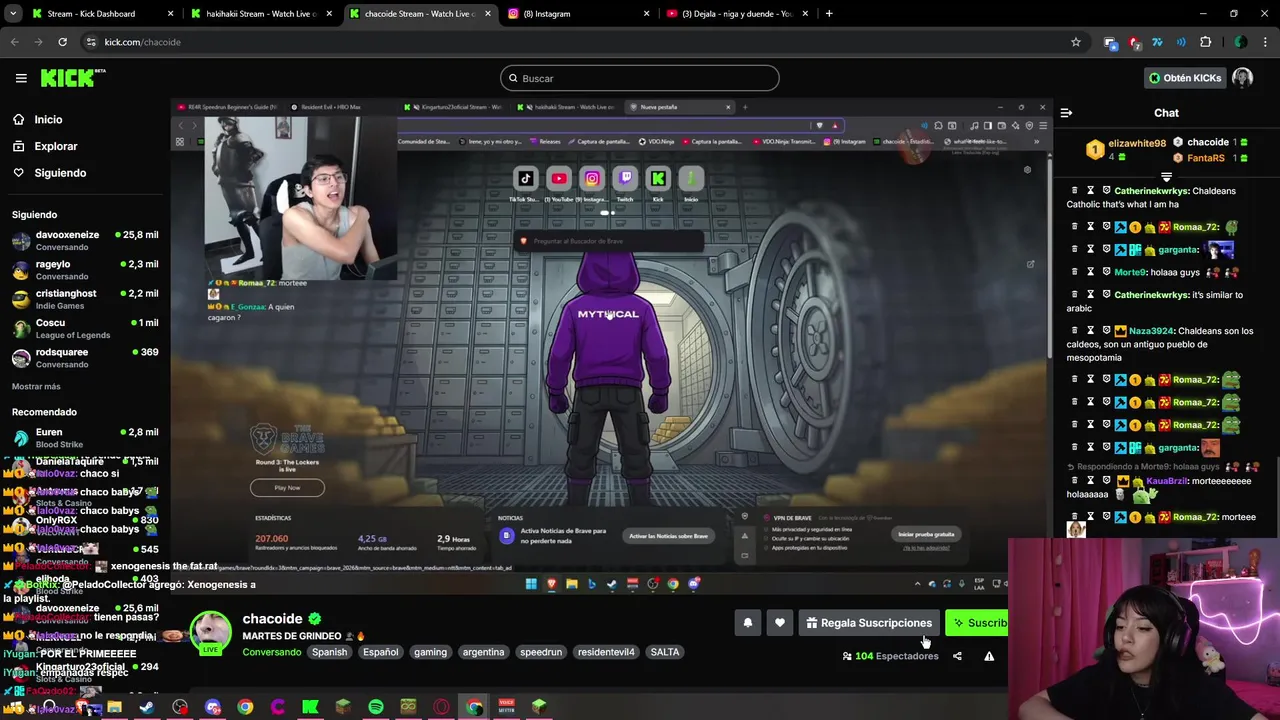Click the Buscar search field

tap(640, 78)
